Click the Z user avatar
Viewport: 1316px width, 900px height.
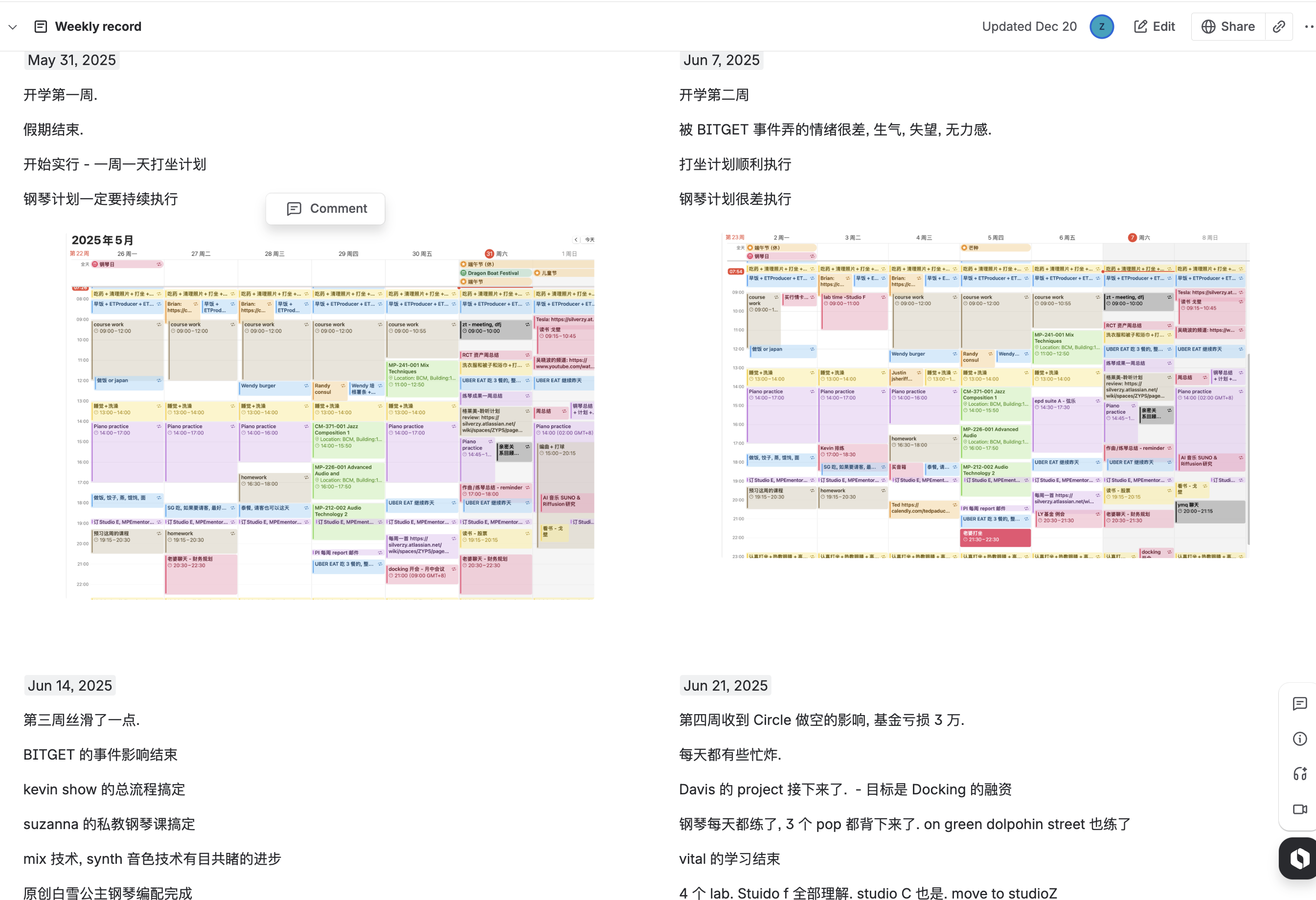coord(1101,26)
